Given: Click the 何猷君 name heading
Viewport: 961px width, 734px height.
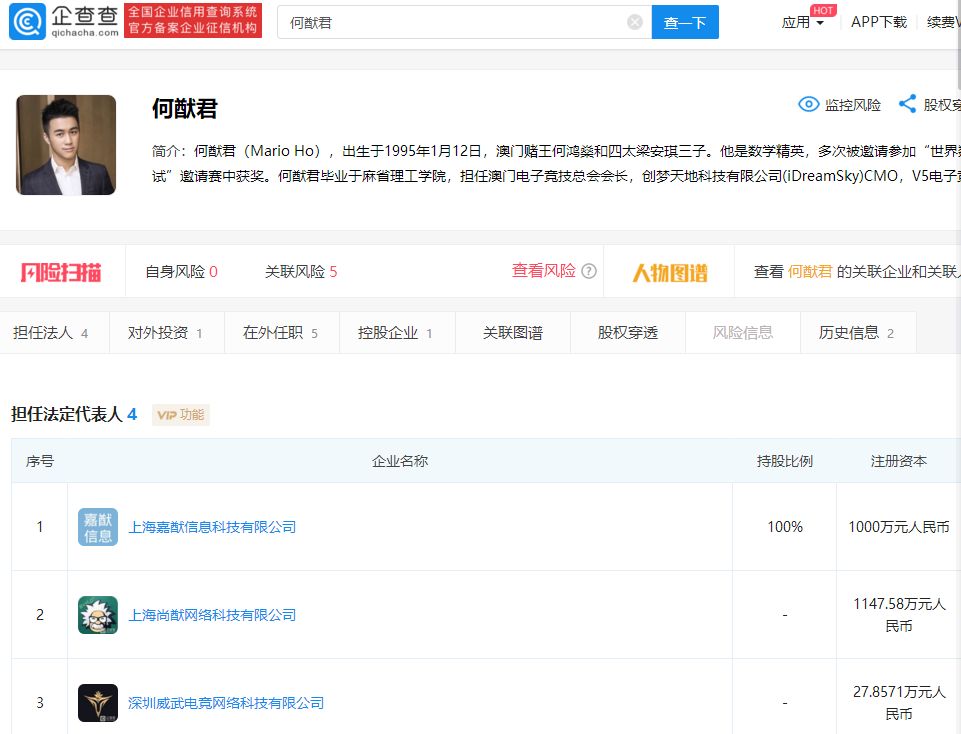Looking at the screenshot, I should tap(185, 109).
